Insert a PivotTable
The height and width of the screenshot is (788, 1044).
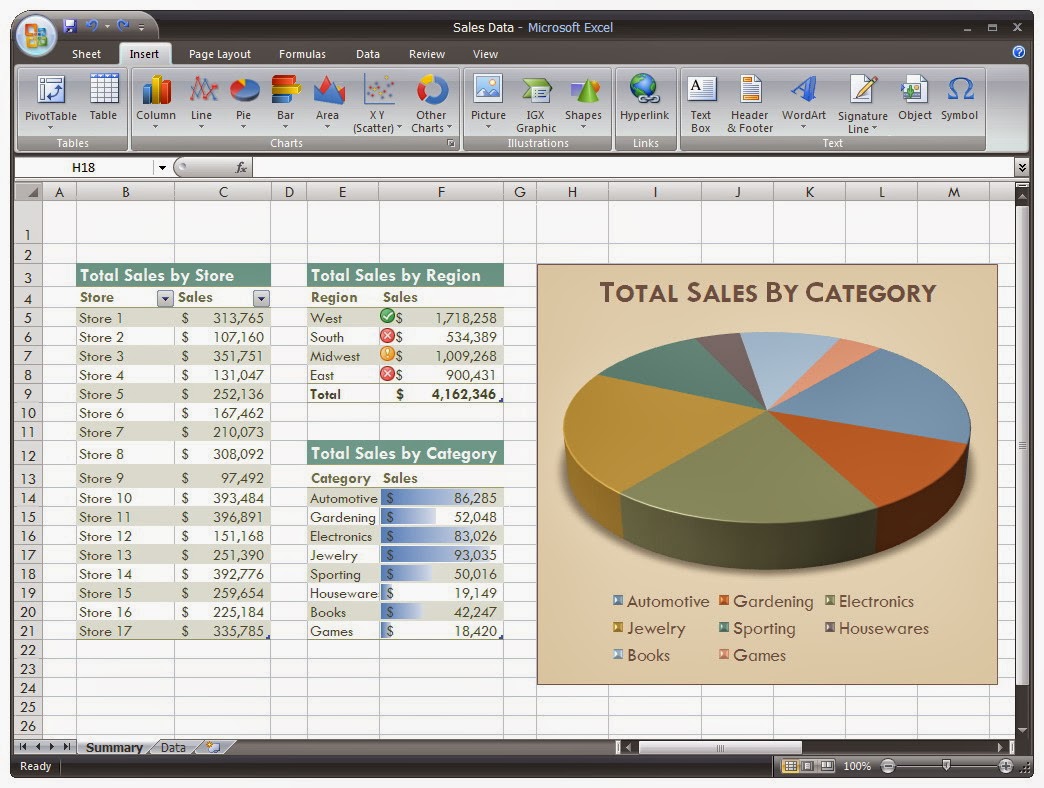51,101
